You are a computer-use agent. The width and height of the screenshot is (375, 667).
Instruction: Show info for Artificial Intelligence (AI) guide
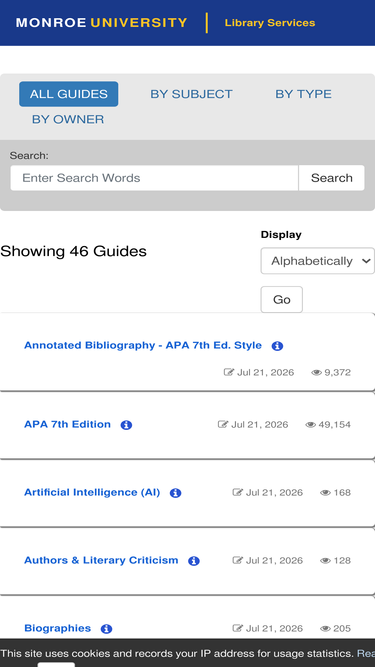176,493
